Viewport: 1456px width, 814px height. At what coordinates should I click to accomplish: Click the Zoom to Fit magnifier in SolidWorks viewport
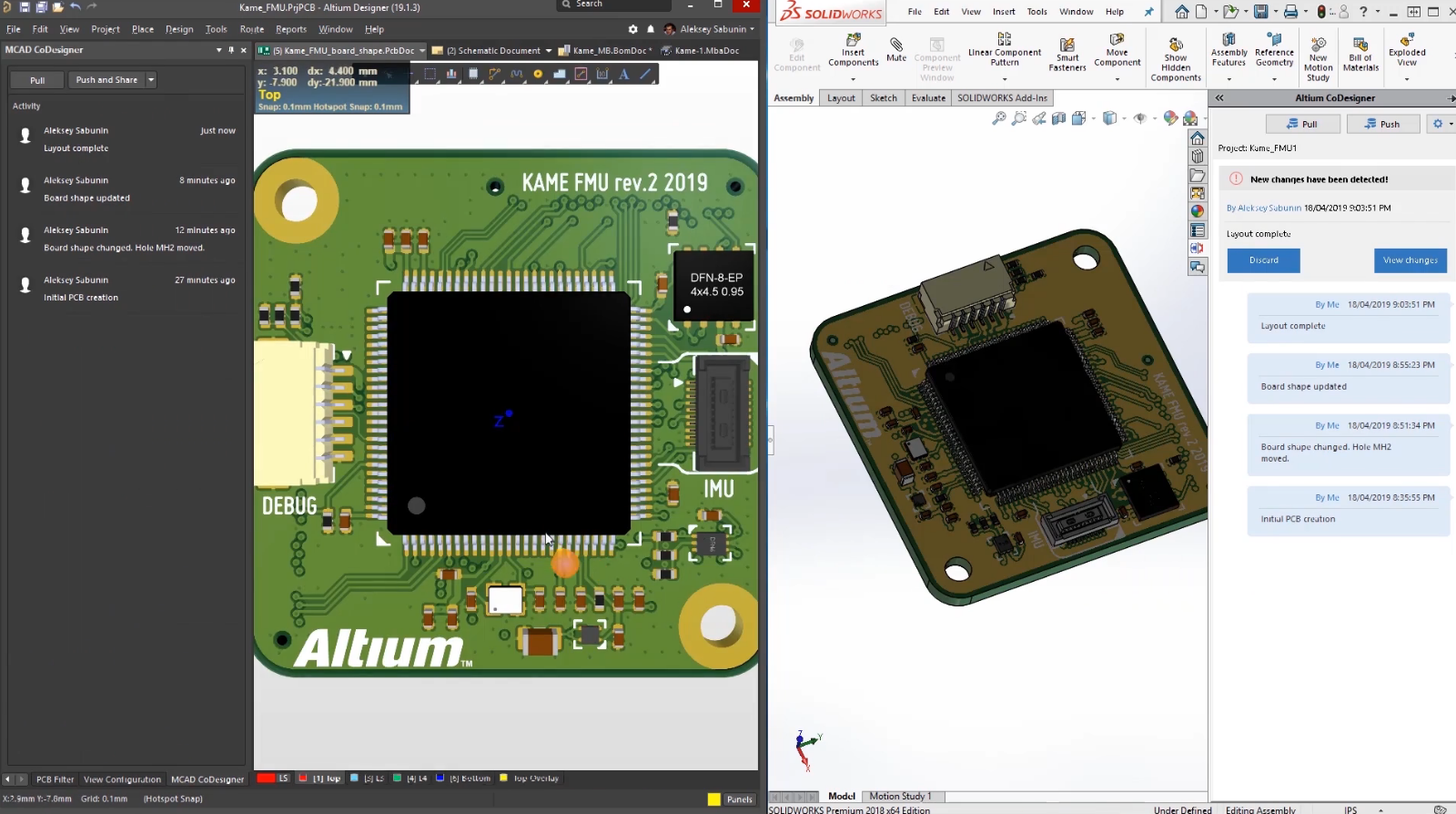[x=999, y=117]
